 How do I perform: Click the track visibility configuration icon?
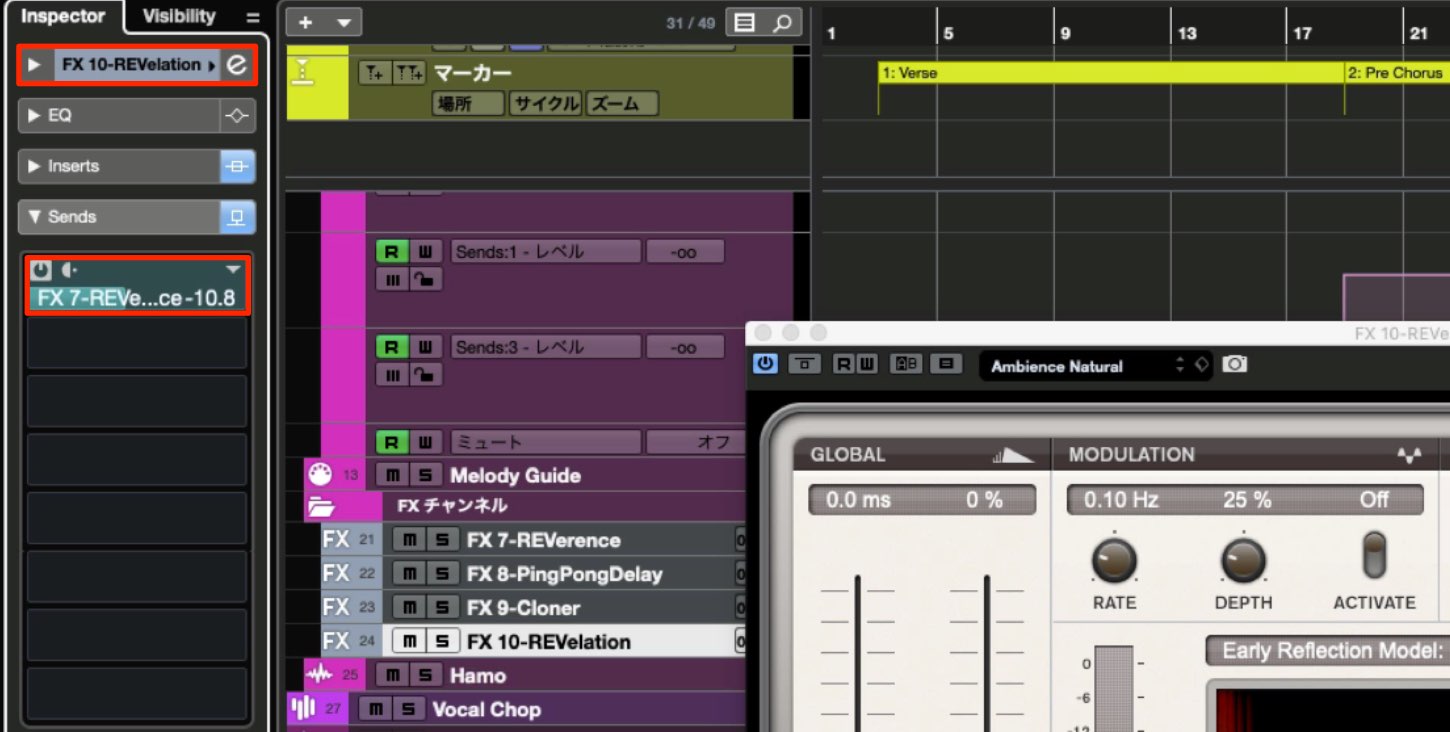tap(745, 22)
